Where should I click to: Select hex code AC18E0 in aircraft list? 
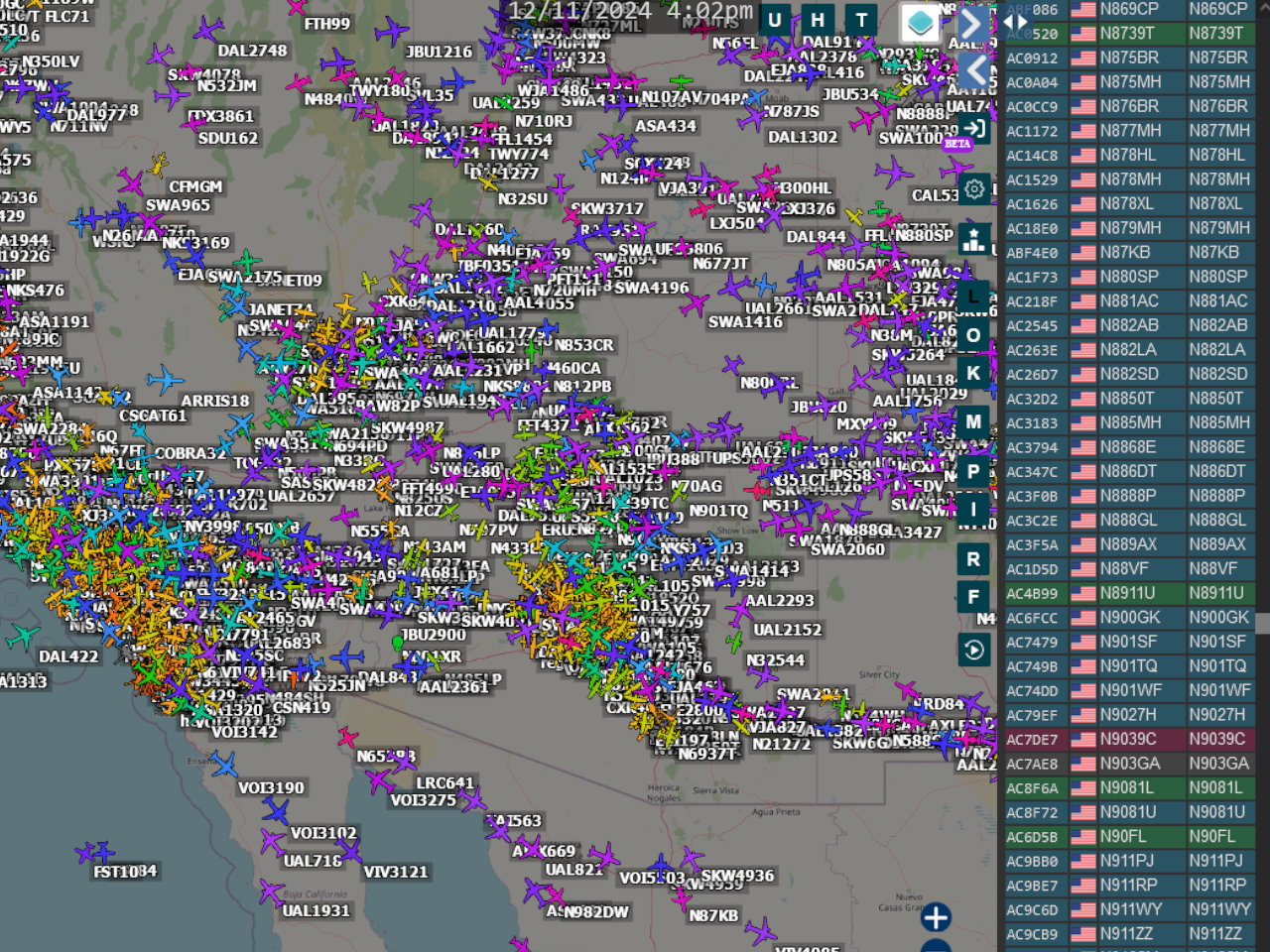pyautogui.click(x=1032, y=229)
